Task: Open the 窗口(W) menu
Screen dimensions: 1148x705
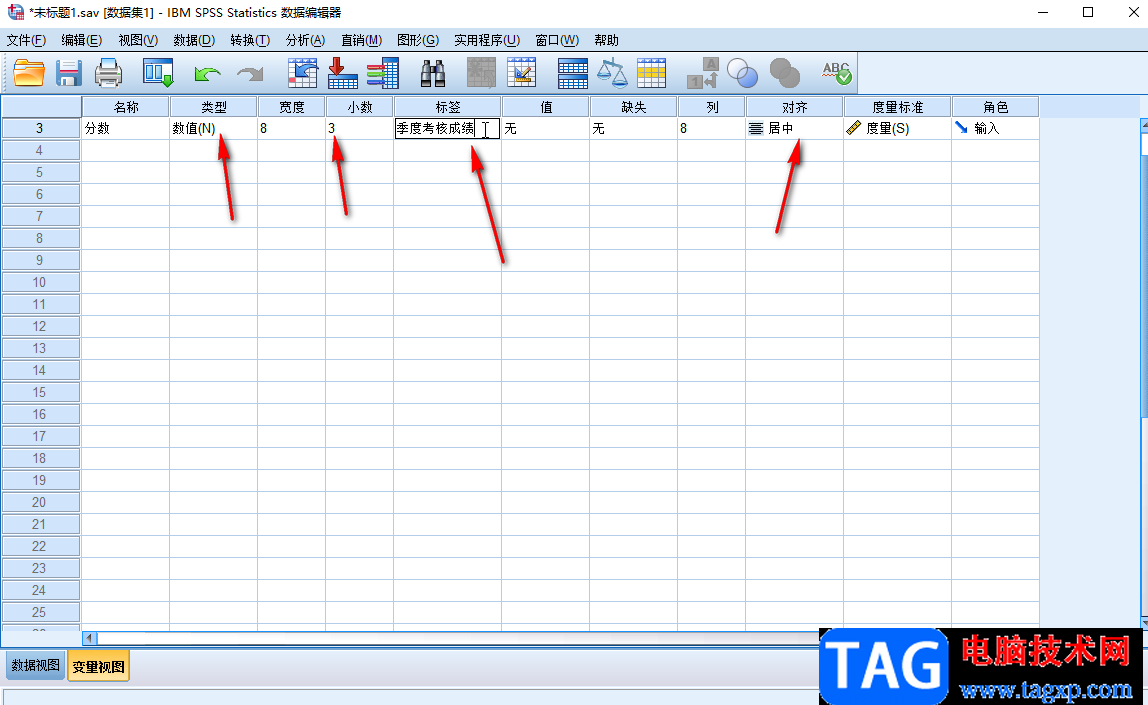Action: (x=557, y=40)
